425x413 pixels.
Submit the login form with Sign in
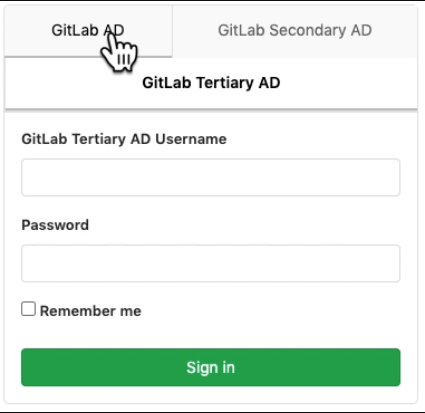(211, 367)
